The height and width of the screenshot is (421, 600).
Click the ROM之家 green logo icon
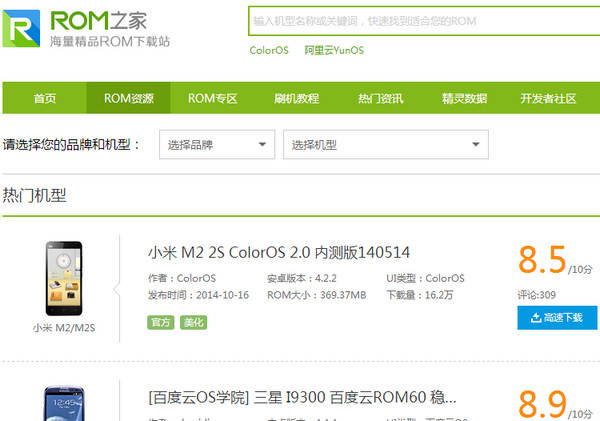tap(24, 30)
